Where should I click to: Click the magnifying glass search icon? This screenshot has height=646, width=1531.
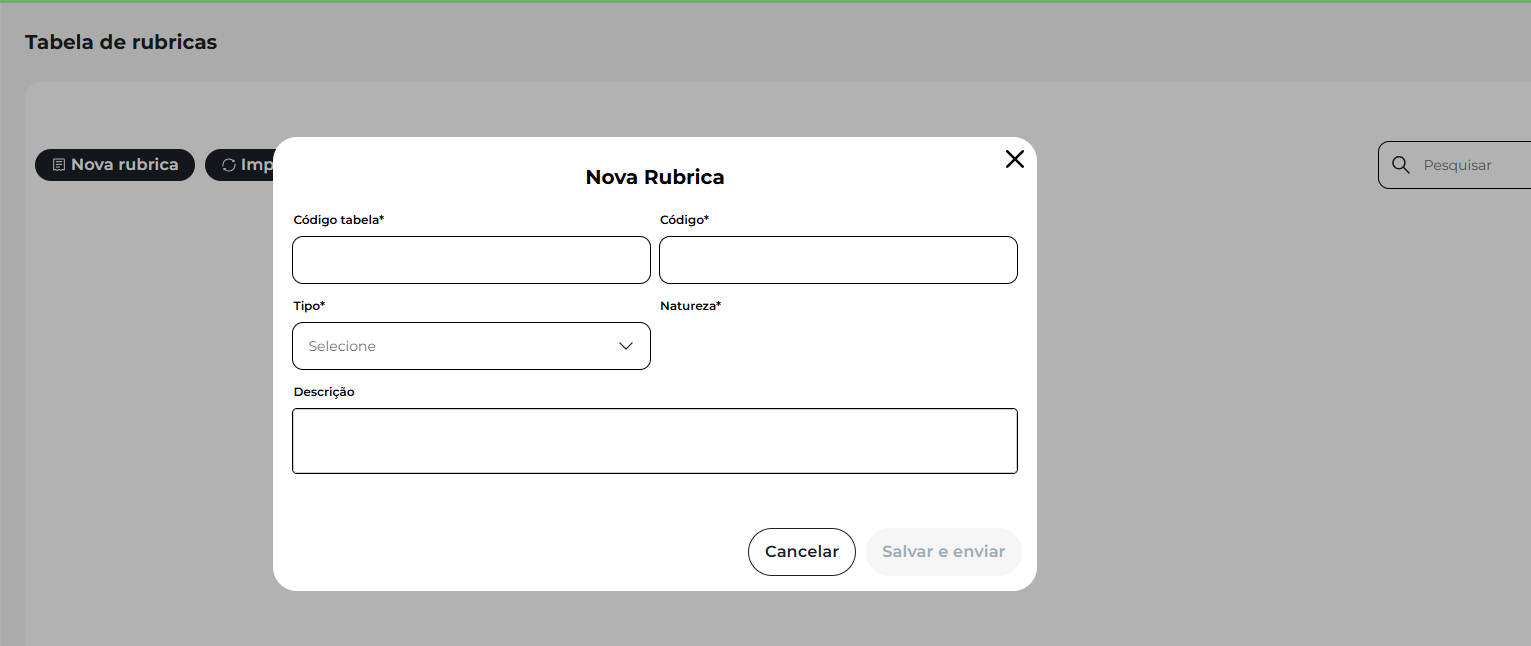(x=1401, y=165)
